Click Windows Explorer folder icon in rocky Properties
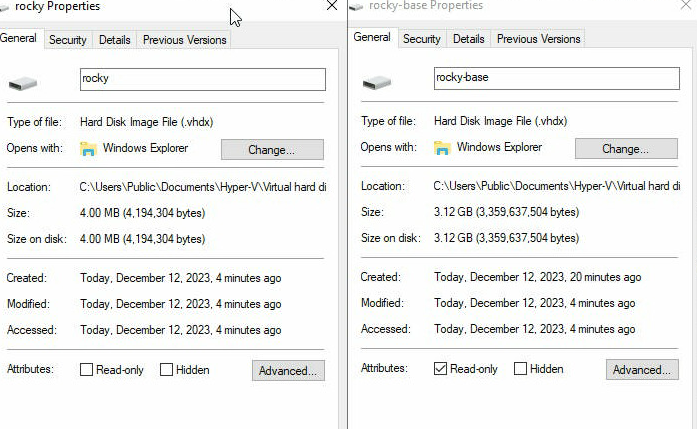The height and width of the screenshot is (429, 697). [88, 149]
